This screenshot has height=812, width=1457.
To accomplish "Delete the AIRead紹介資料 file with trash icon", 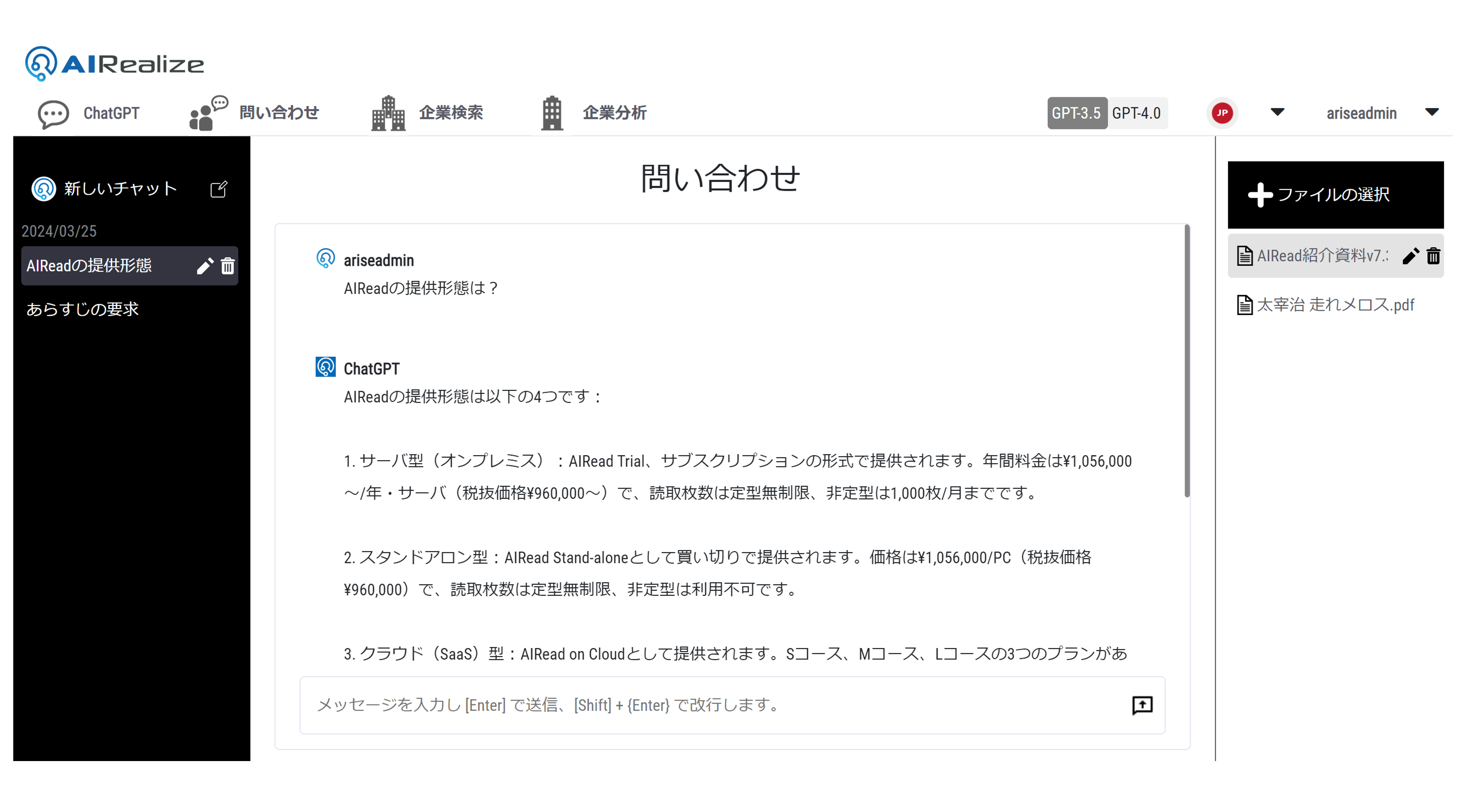I will coord(1433,256).
